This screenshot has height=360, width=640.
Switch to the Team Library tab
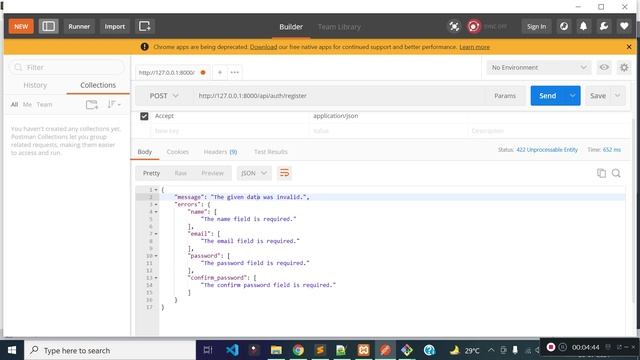(x=339, y=27)
